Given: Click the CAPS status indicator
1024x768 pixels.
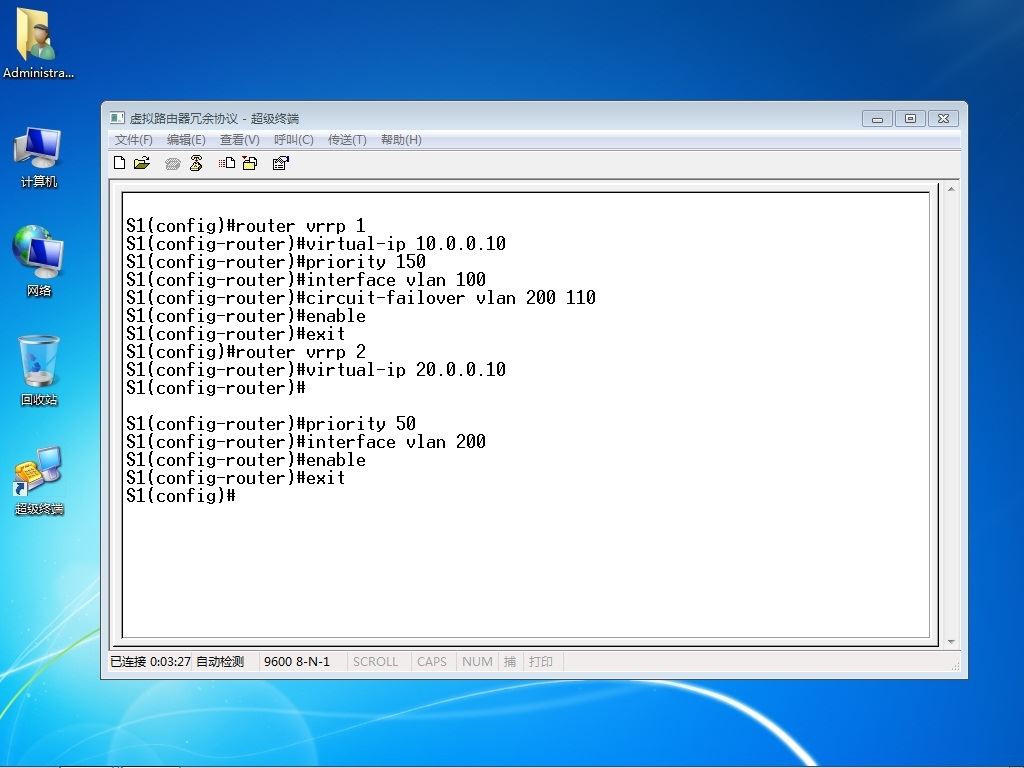Looking at the screenshot, I should point(432,662).
